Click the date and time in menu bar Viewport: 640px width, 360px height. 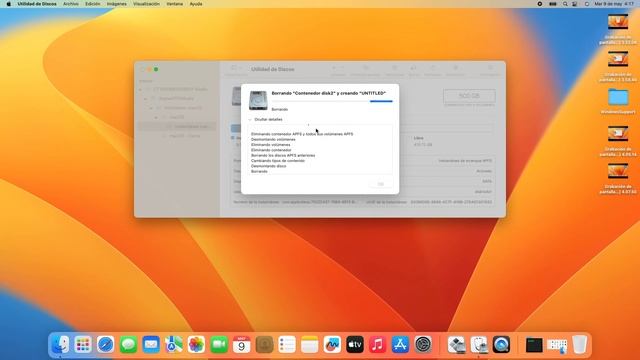point(614,4)
